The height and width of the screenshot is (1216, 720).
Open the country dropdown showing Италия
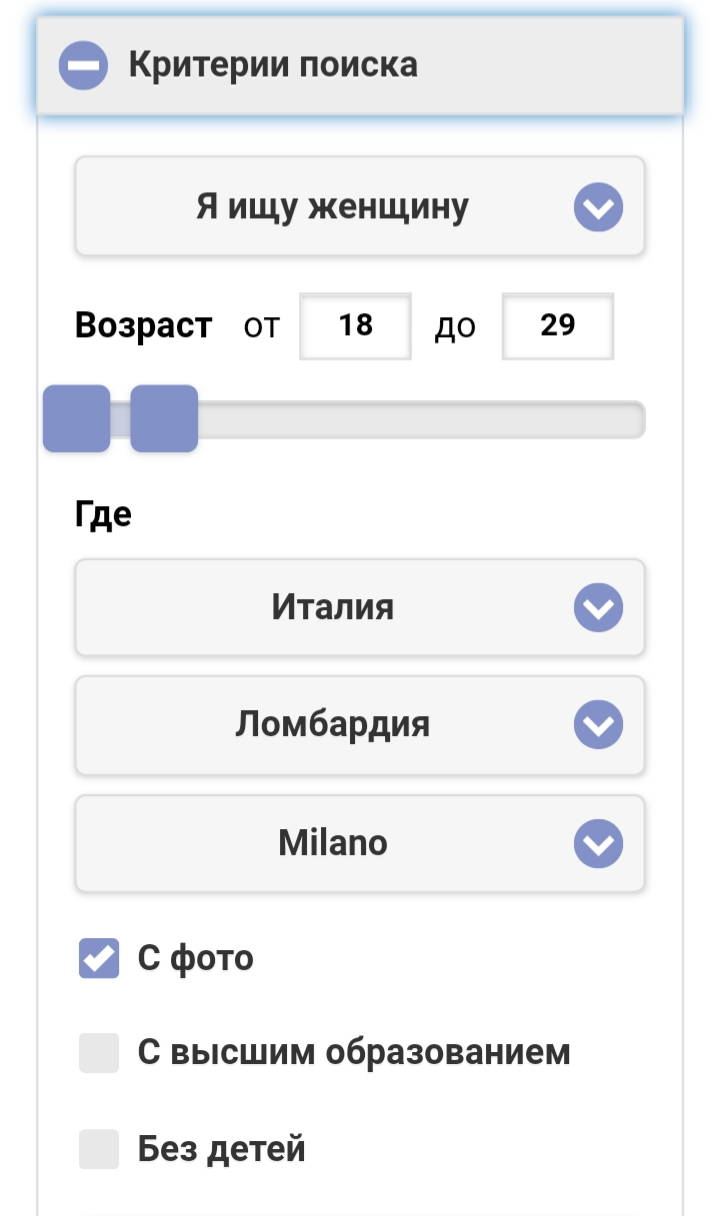click(332, 607)
